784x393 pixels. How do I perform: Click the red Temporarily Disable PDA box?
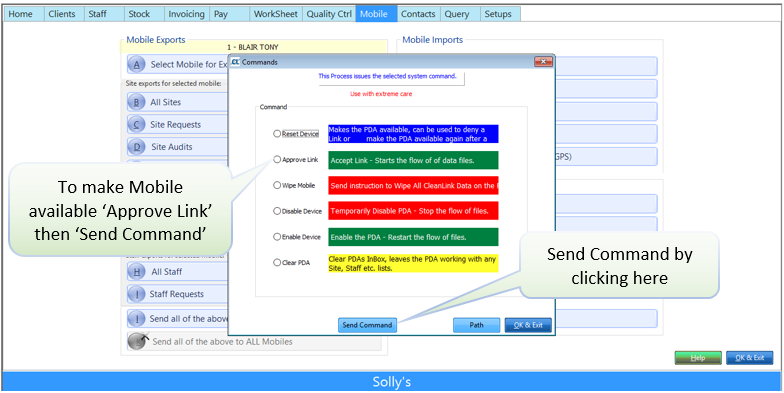pos(414,211)
